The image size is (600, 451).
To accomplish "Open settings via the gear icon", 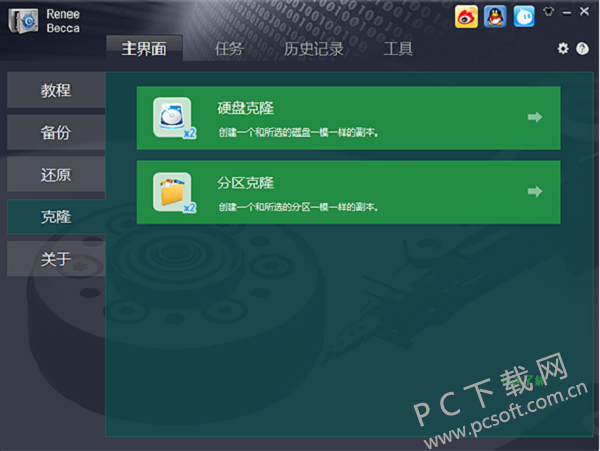I will click(563, 49).
